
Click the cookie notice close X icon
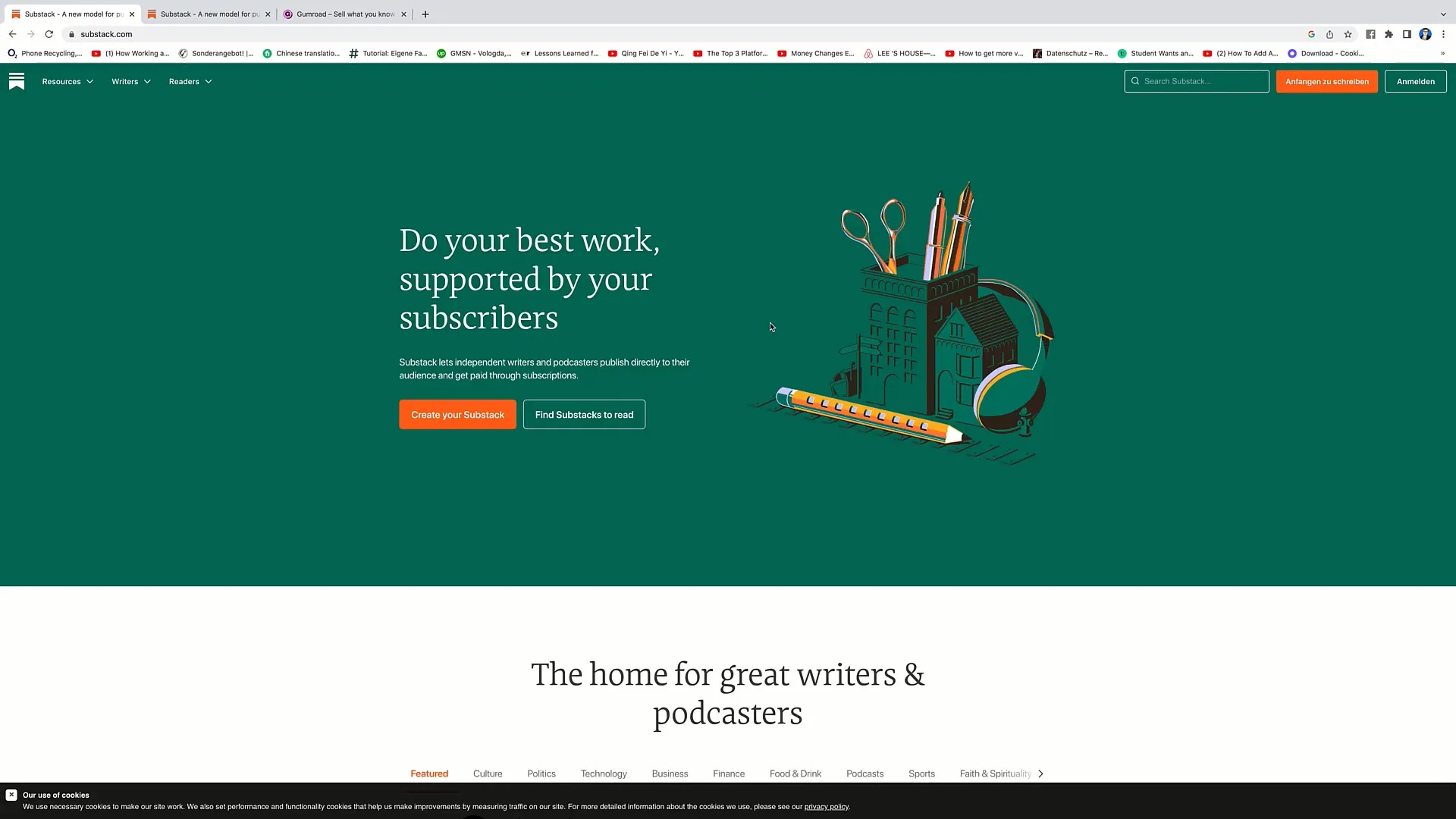tap(11, 794)
